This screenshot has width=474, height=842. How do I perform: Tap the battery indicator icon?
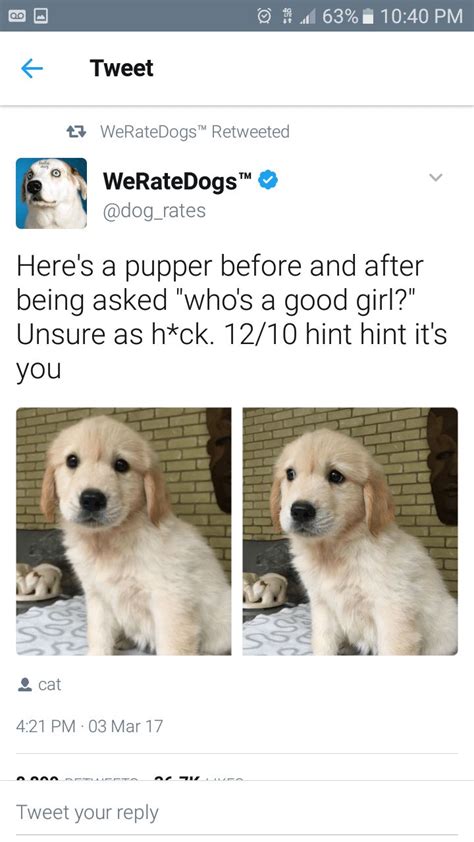pyautogui.click(x=368, y=16)
